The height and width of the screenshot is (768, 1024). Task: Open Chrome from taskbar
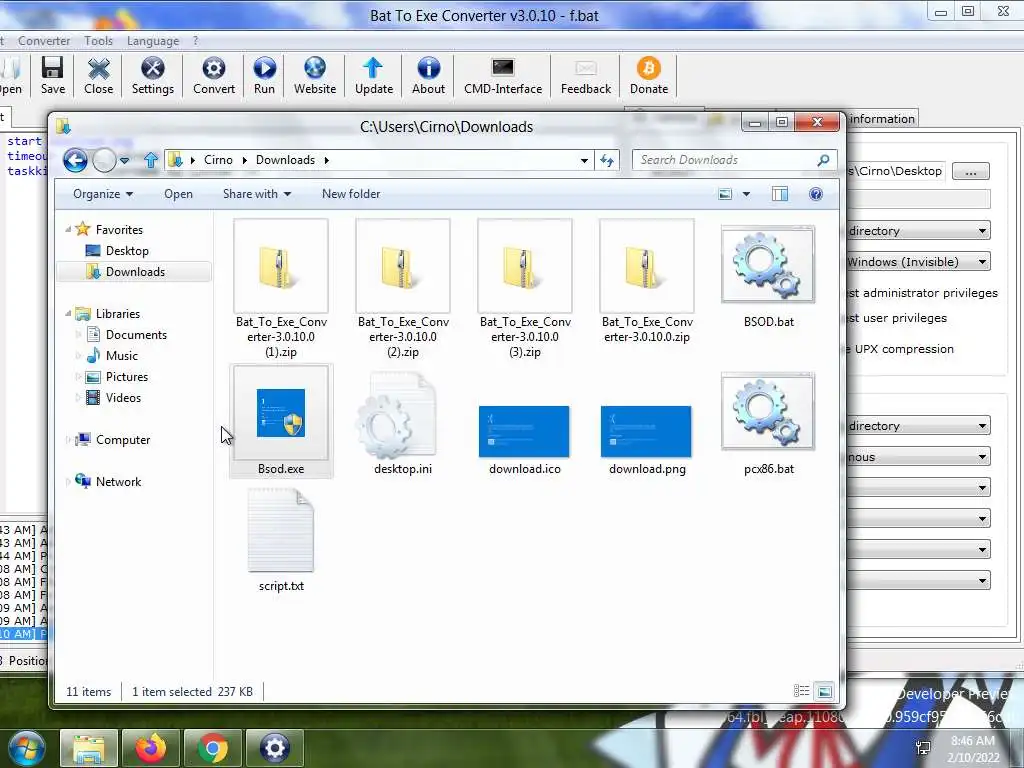click(x=212, y=748)
